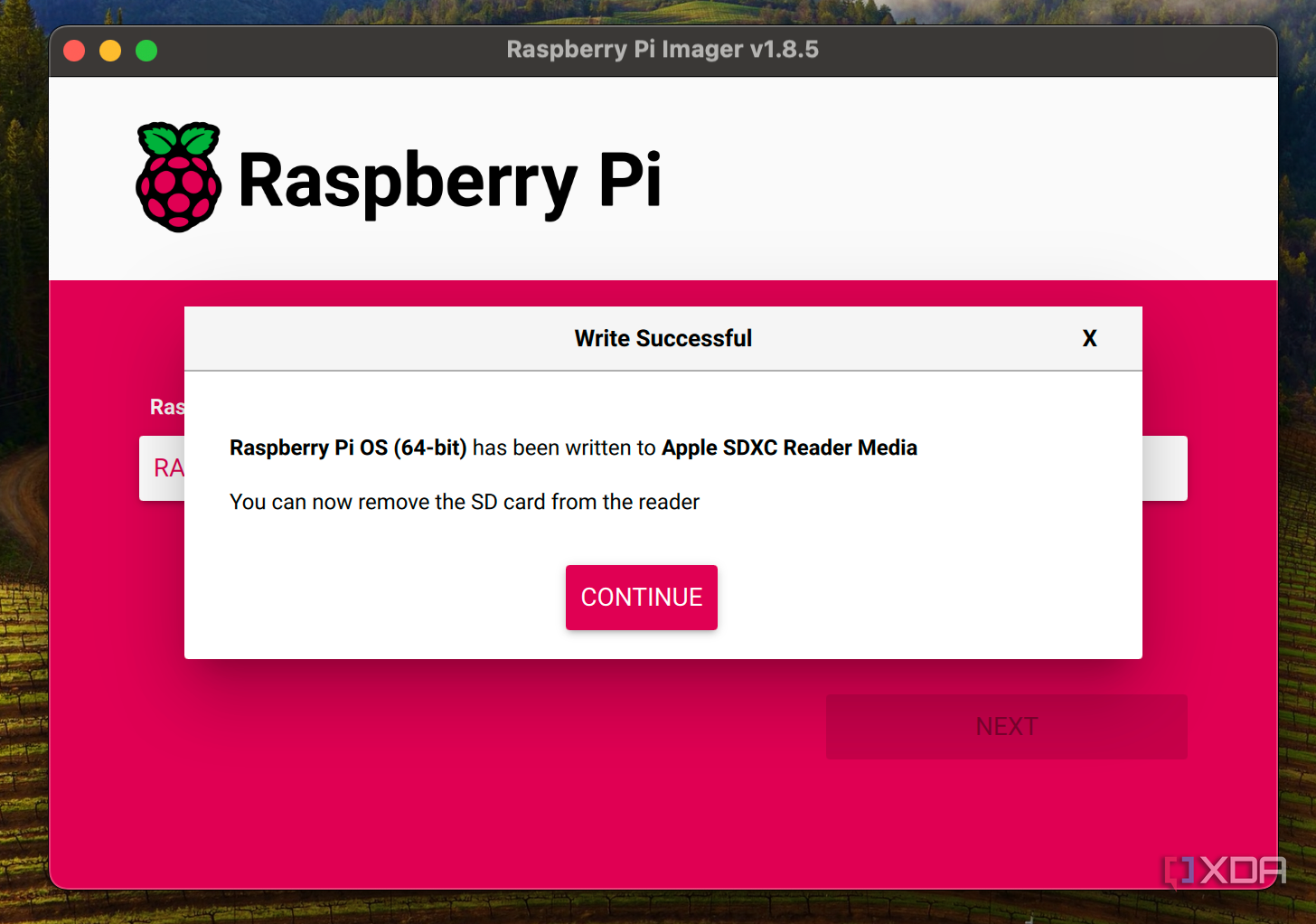Minimize the window with yellow button
1316x924 pixels.
pos(110,51)
